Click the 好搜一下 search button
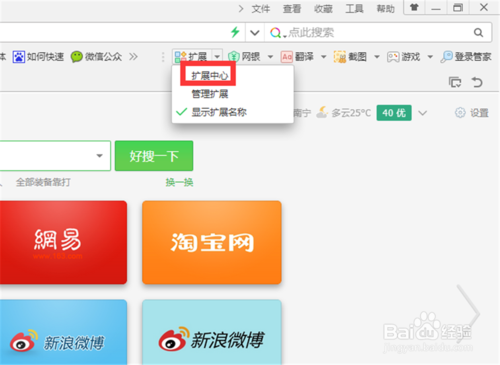This screenshot has height=365, width=500. (154, 156)
